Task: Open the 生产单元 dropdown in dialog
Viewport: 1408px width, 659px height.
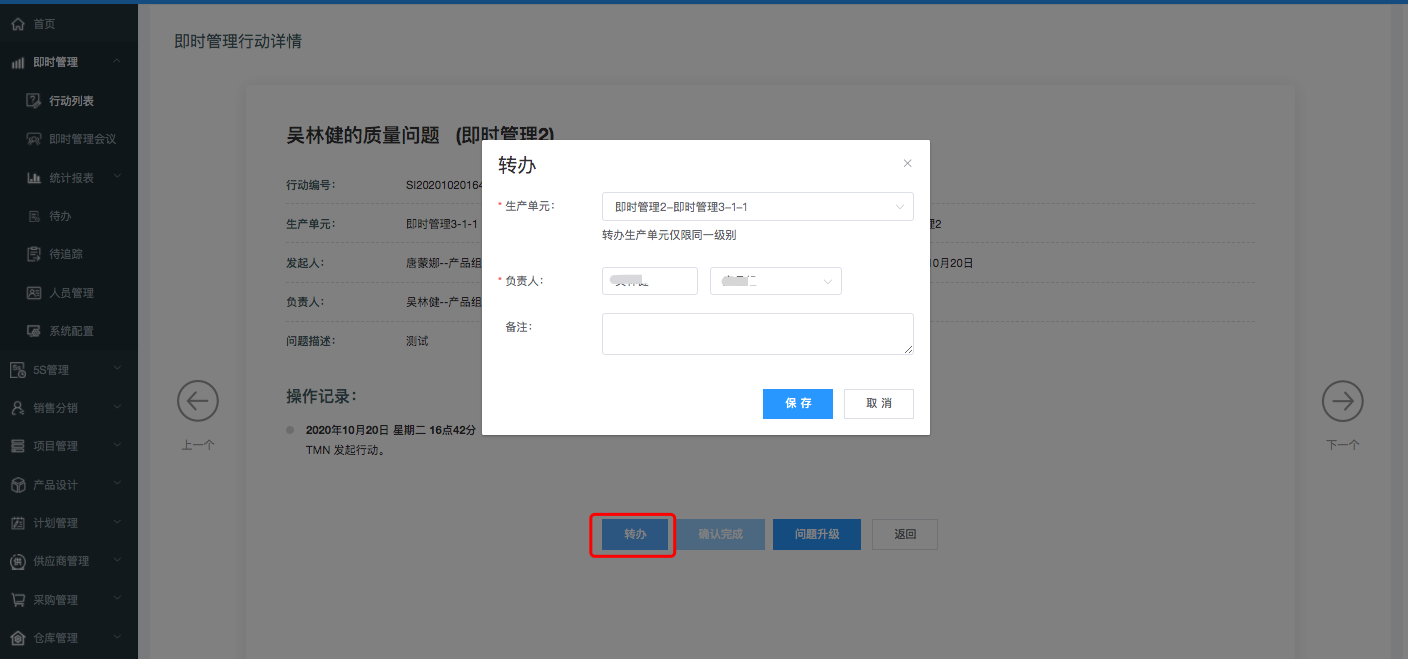Action: point(757,207)
